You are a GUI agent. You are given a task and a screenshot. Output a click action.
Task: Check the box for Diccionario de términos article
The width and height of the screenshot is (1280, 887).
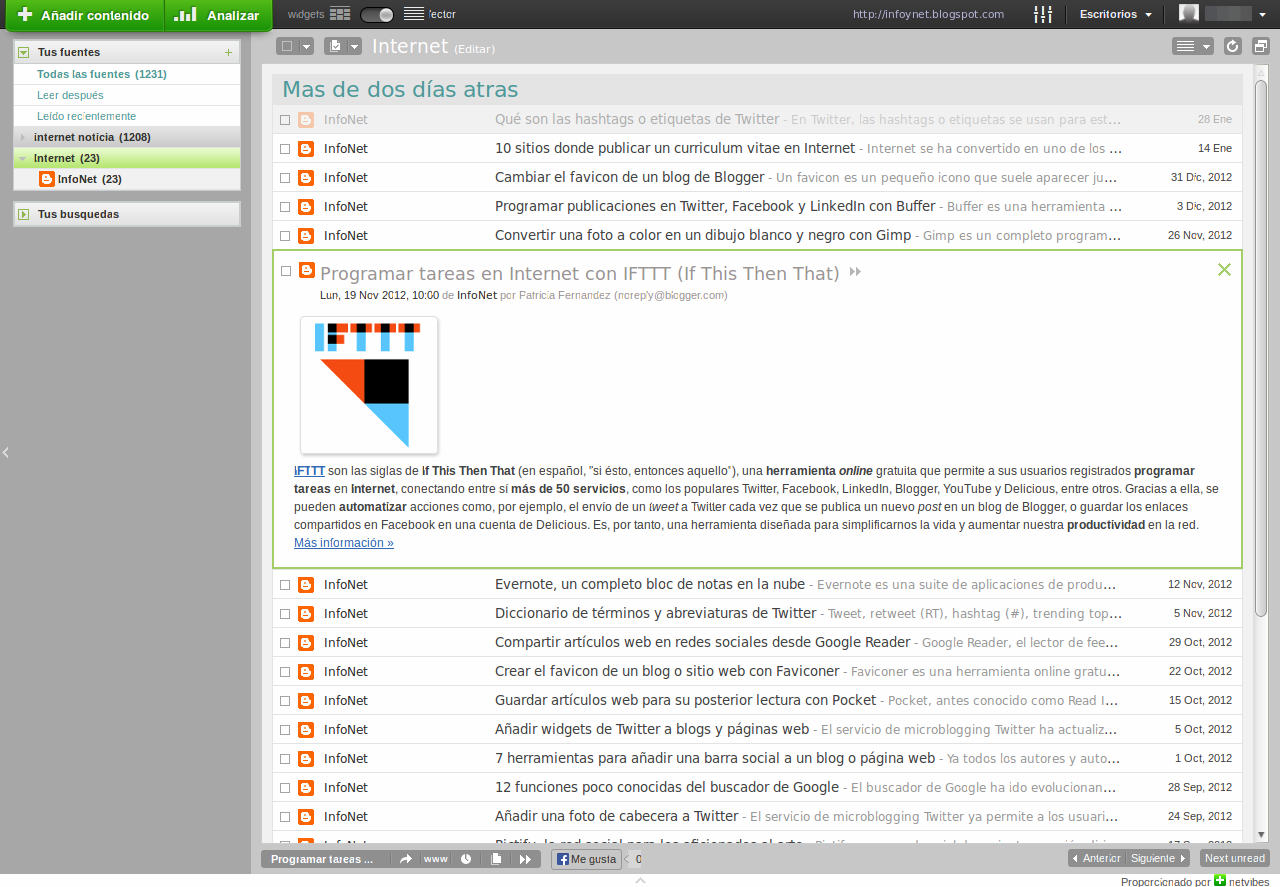click(285, 614)
